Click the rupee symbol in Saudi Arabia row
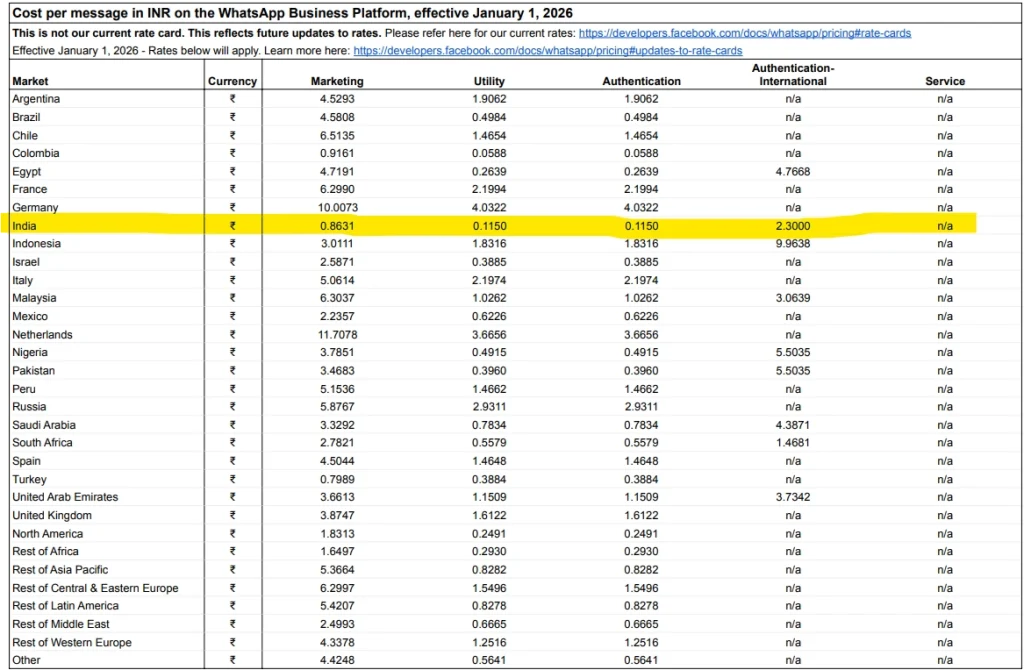 point(232,425)
